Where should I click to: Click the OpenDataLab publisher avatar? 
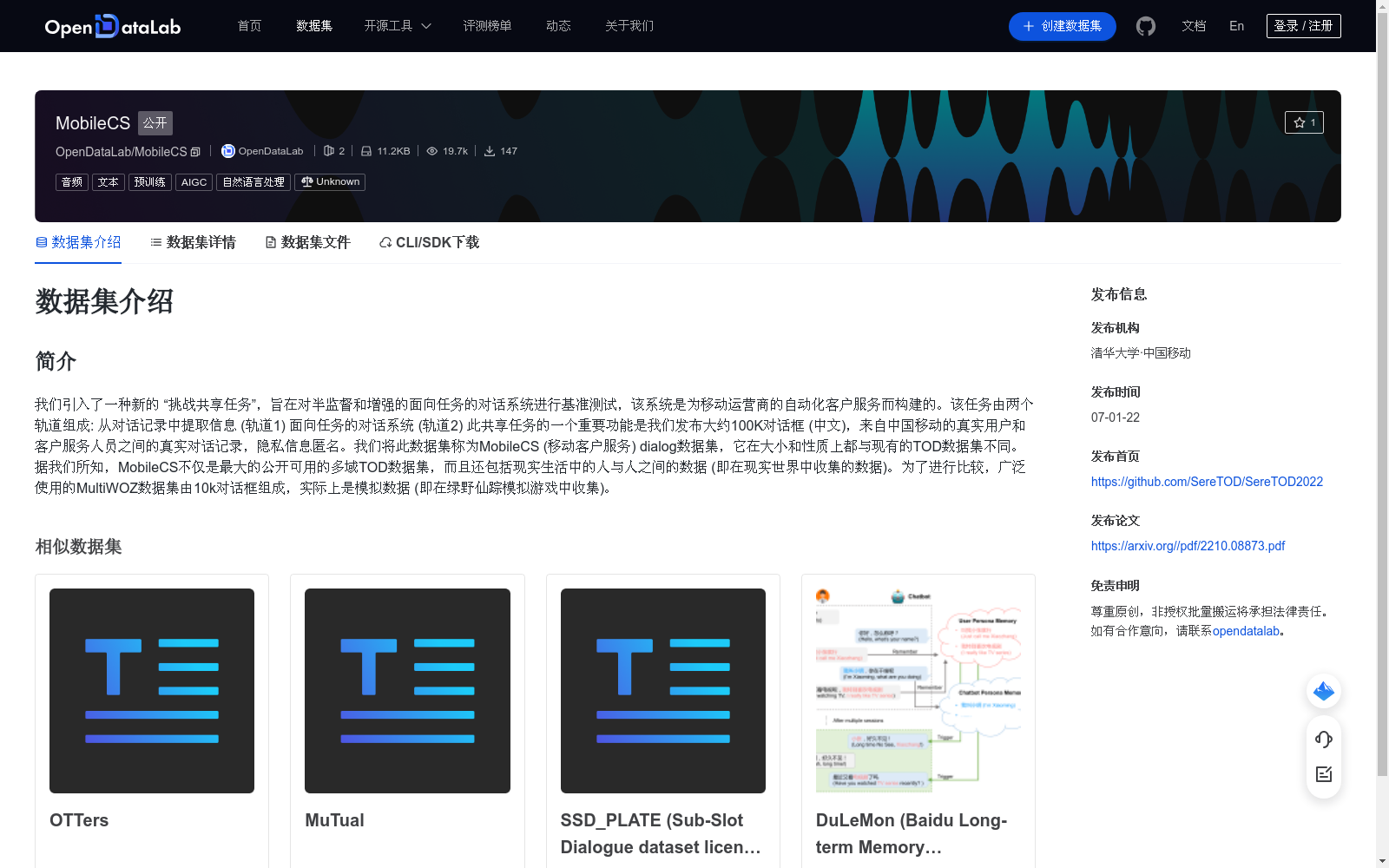click(228, 151)
